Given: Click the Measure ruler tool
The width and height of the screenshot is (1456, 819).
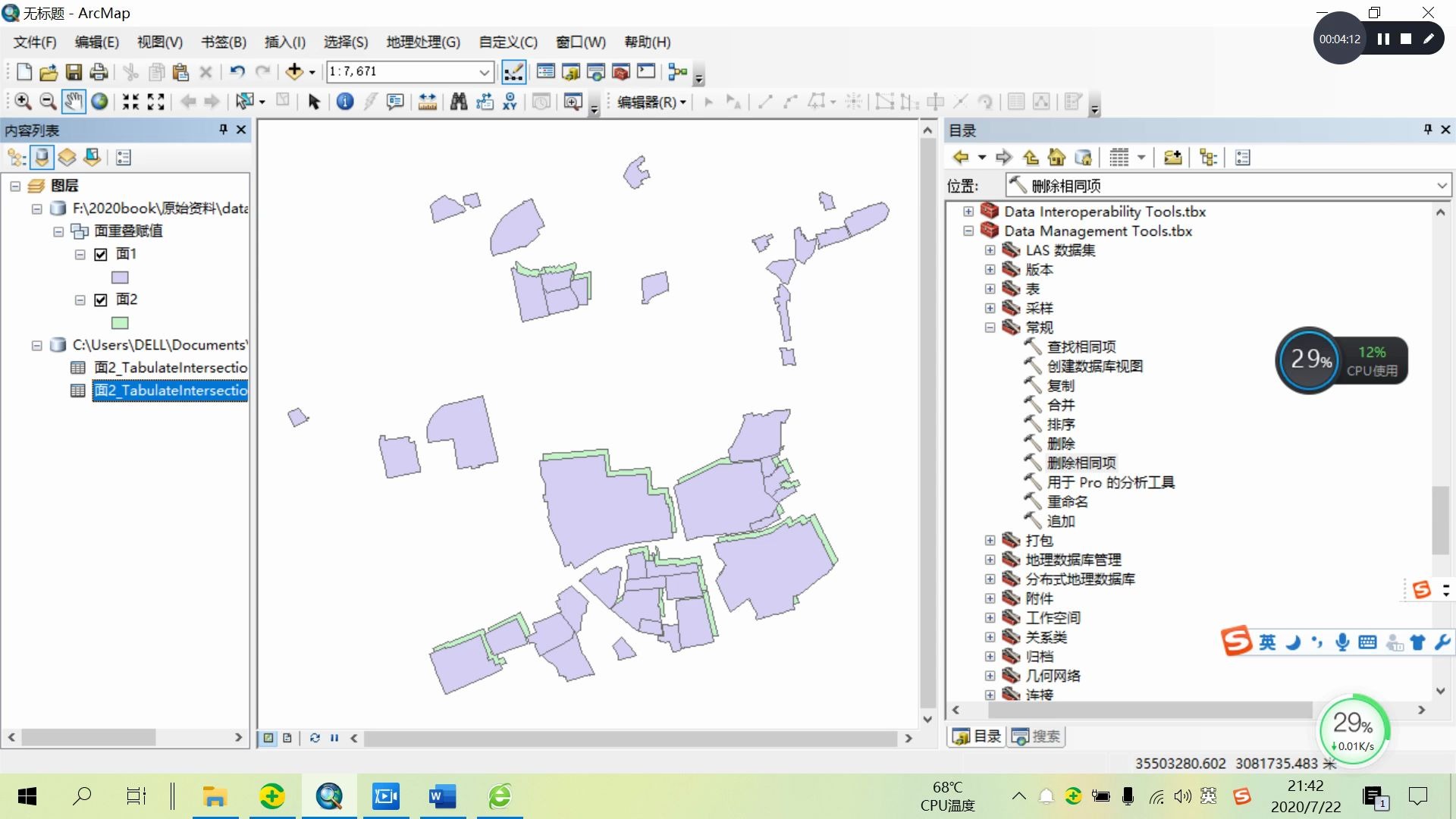Looking at the screenshot, I should click(x=428, y=102).
